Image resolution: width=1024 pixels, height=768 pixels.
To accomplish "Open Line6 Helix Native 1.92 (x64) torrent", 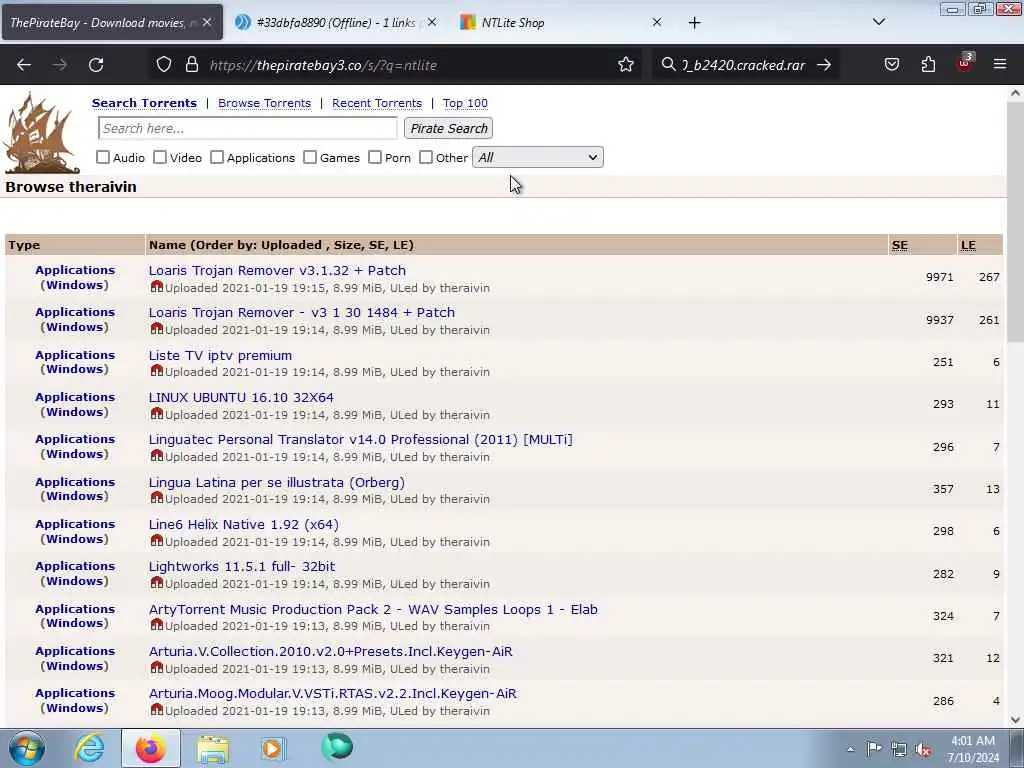I will [244, 524].
